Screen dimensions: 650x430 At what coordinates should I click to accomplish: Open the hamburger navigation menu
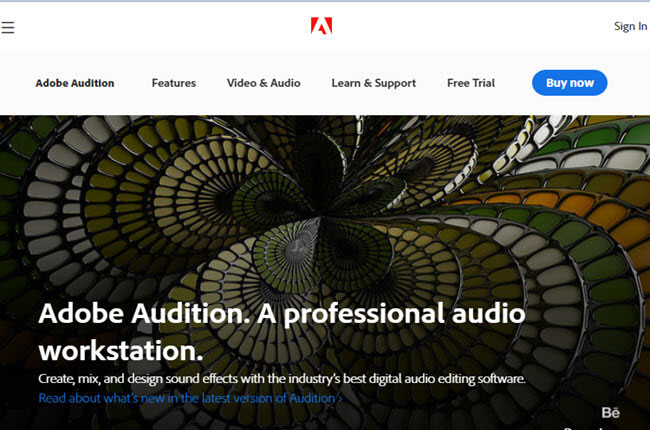(x=8, y=27)
